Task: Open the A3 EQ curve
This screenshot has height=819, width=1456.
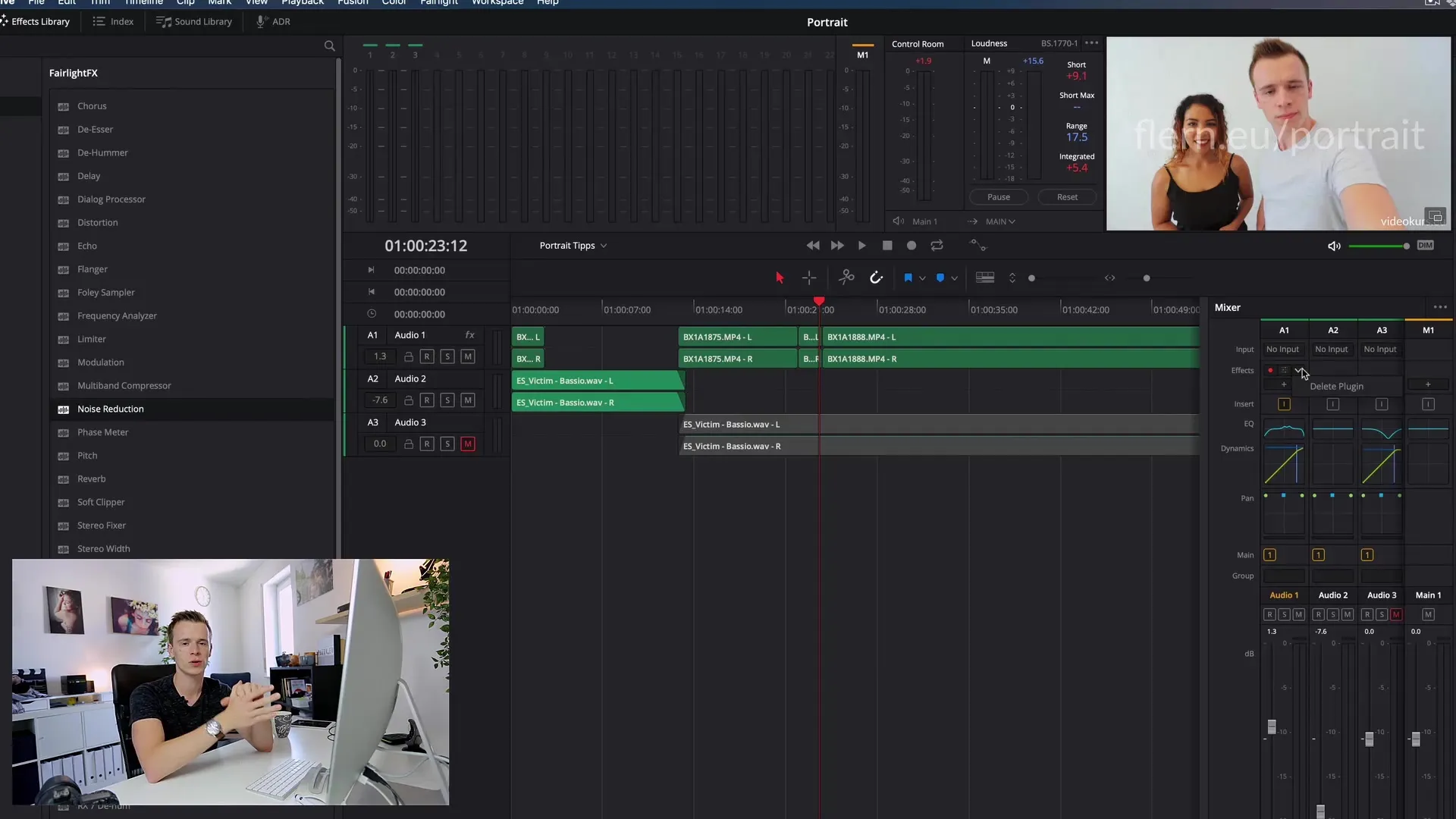Action: pos(1381,431)
